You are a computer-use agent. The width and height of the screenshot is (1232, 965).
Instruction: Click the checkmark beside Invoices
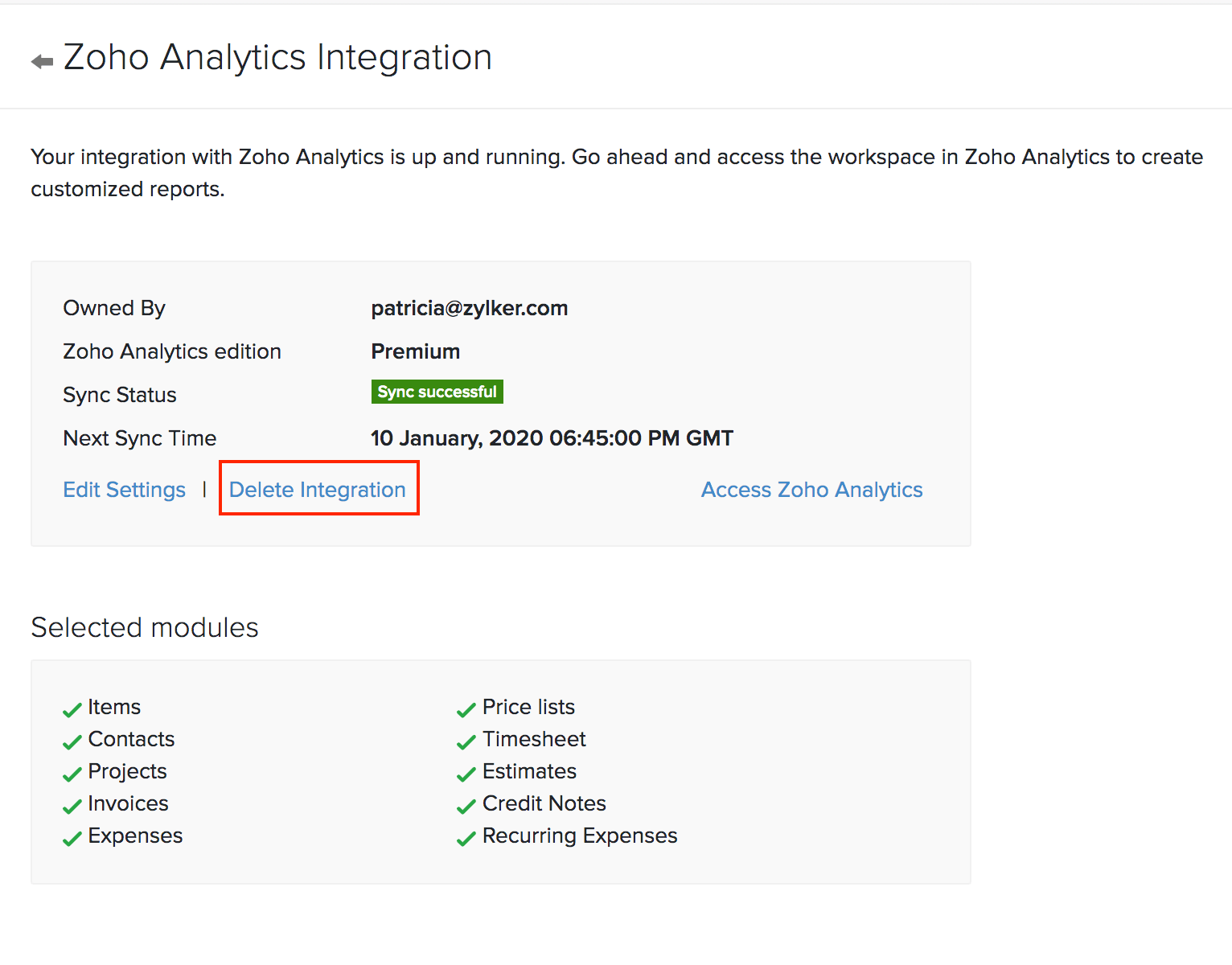(x=72, y=806)
